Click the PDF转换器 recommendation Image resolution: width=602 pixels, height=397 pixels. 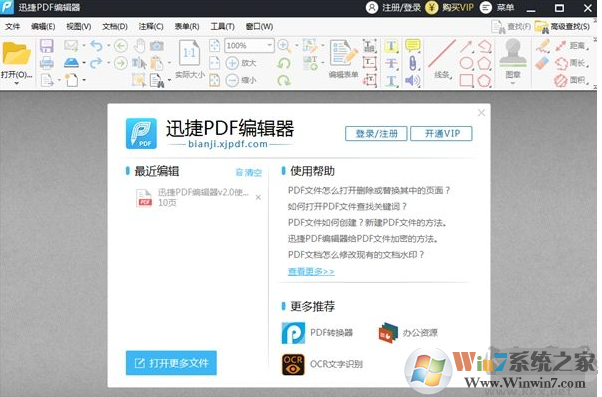[318, 333]
